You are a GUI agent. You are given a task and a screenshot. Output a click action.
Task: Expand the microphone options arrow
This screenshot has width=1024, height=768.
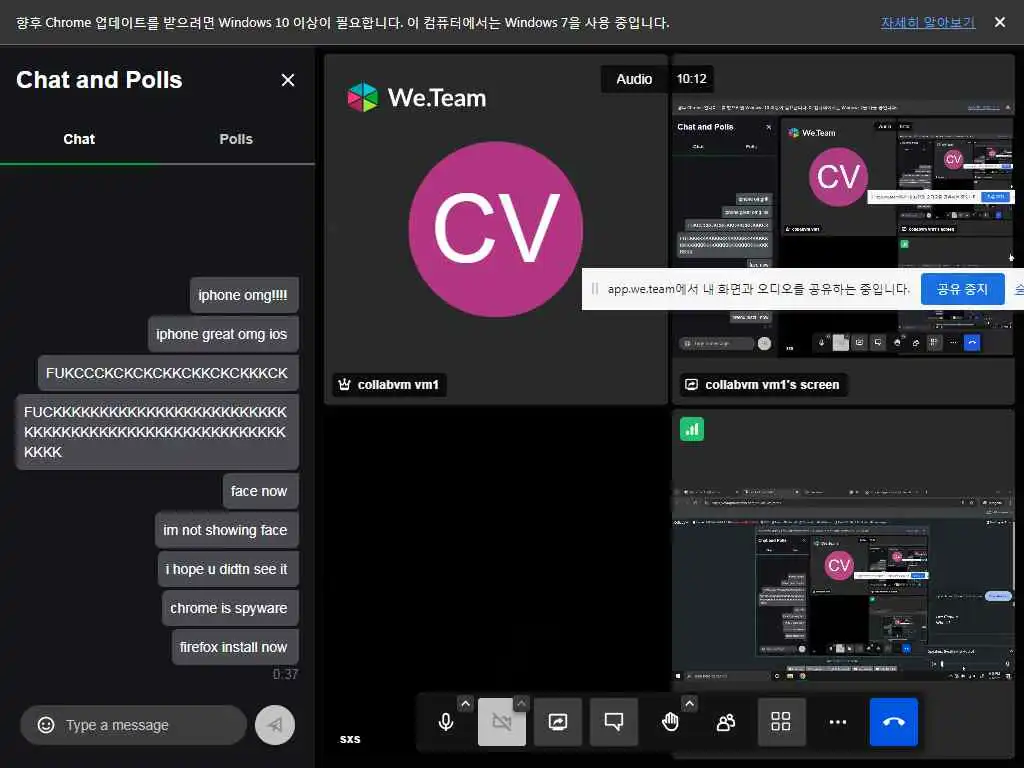(x=465, y=703)
